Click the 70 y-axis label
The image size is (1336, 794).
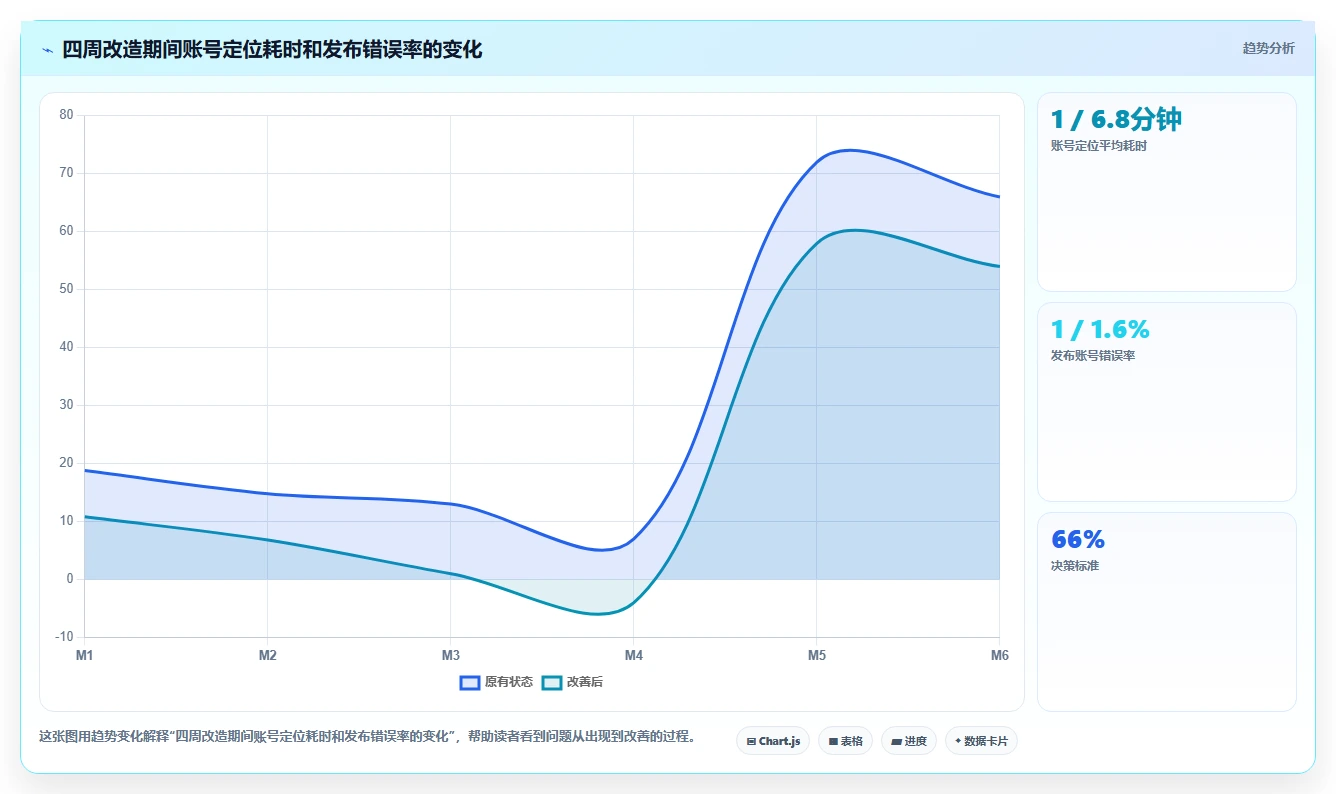click(x=66, y=173)
